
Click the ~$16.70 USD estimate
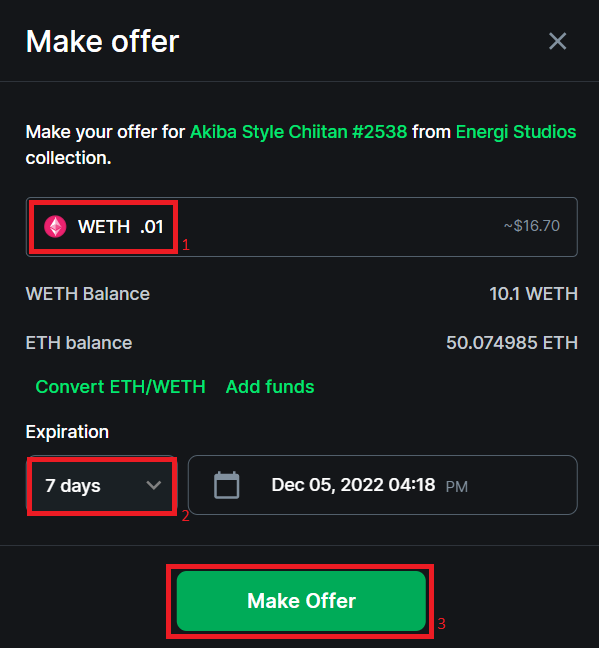pyautogui.click(x=532, y=226)
